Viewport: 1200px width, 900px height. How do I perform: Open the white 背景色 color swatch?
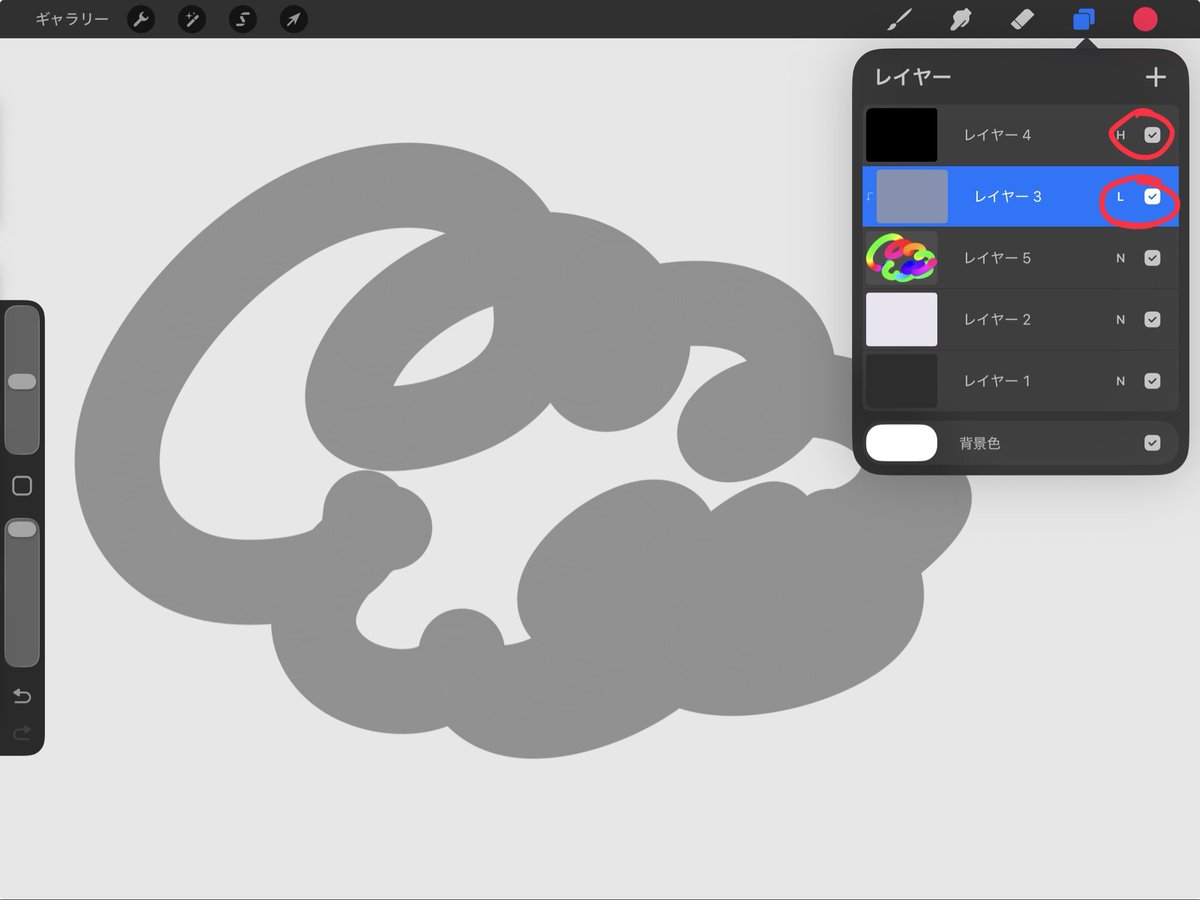pos(901,442)
